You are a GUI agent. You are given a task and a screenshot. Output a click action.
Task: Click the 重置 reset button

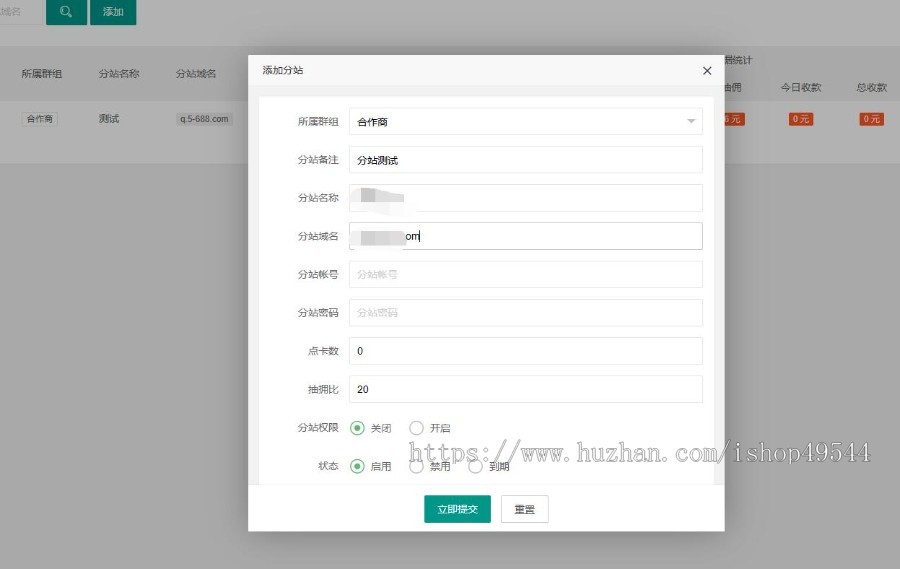[525, 509]
